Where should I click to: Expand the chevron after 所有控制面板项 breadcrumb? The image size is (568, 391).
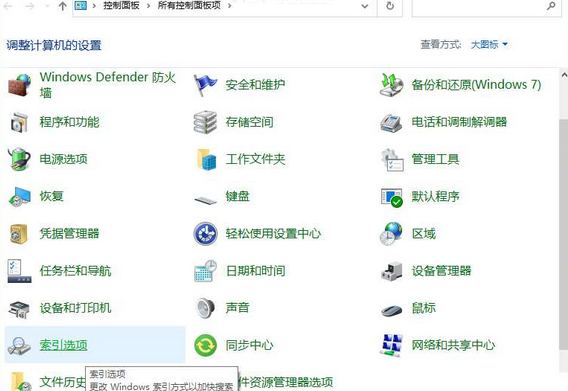(230, 6)
